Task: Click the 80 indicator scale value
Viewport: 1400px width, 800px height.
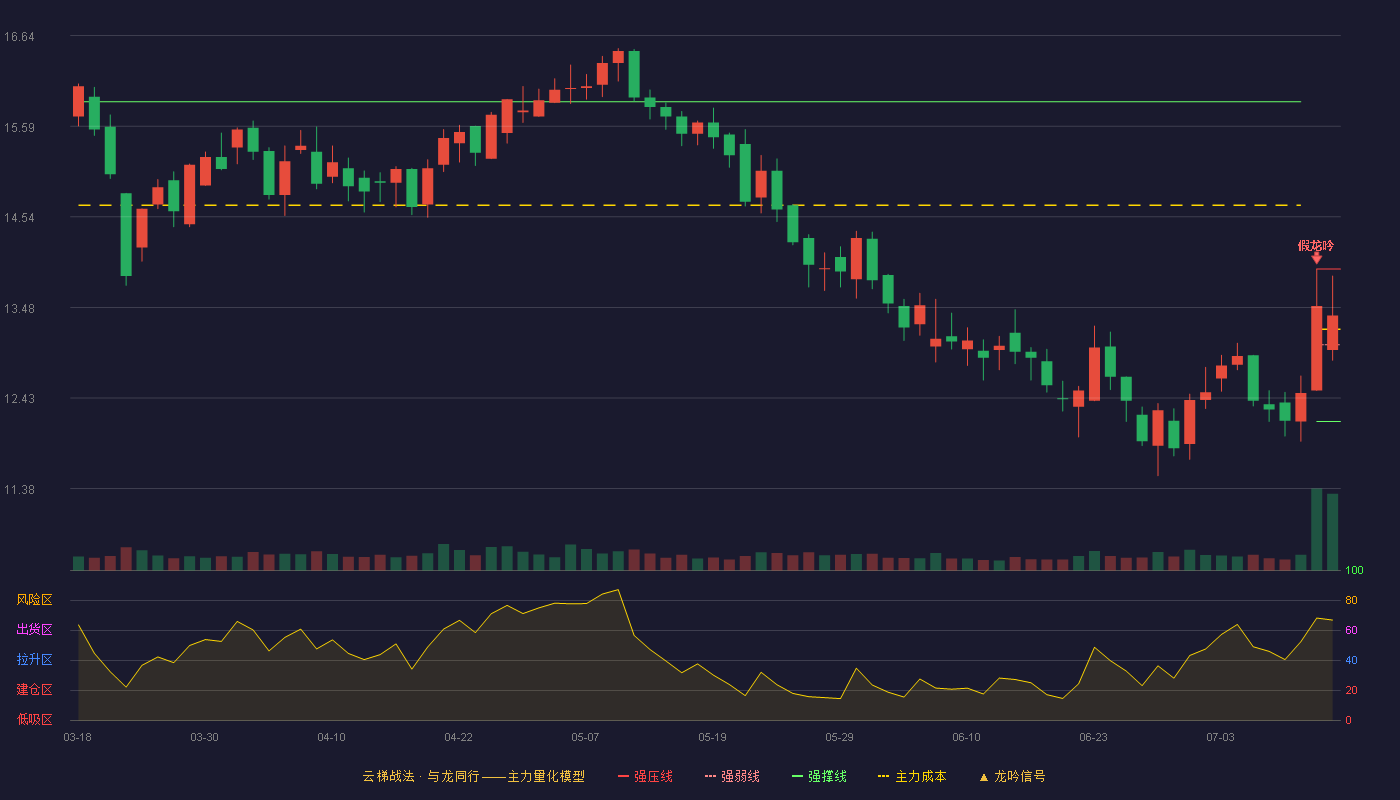Action: point(1351,600)
